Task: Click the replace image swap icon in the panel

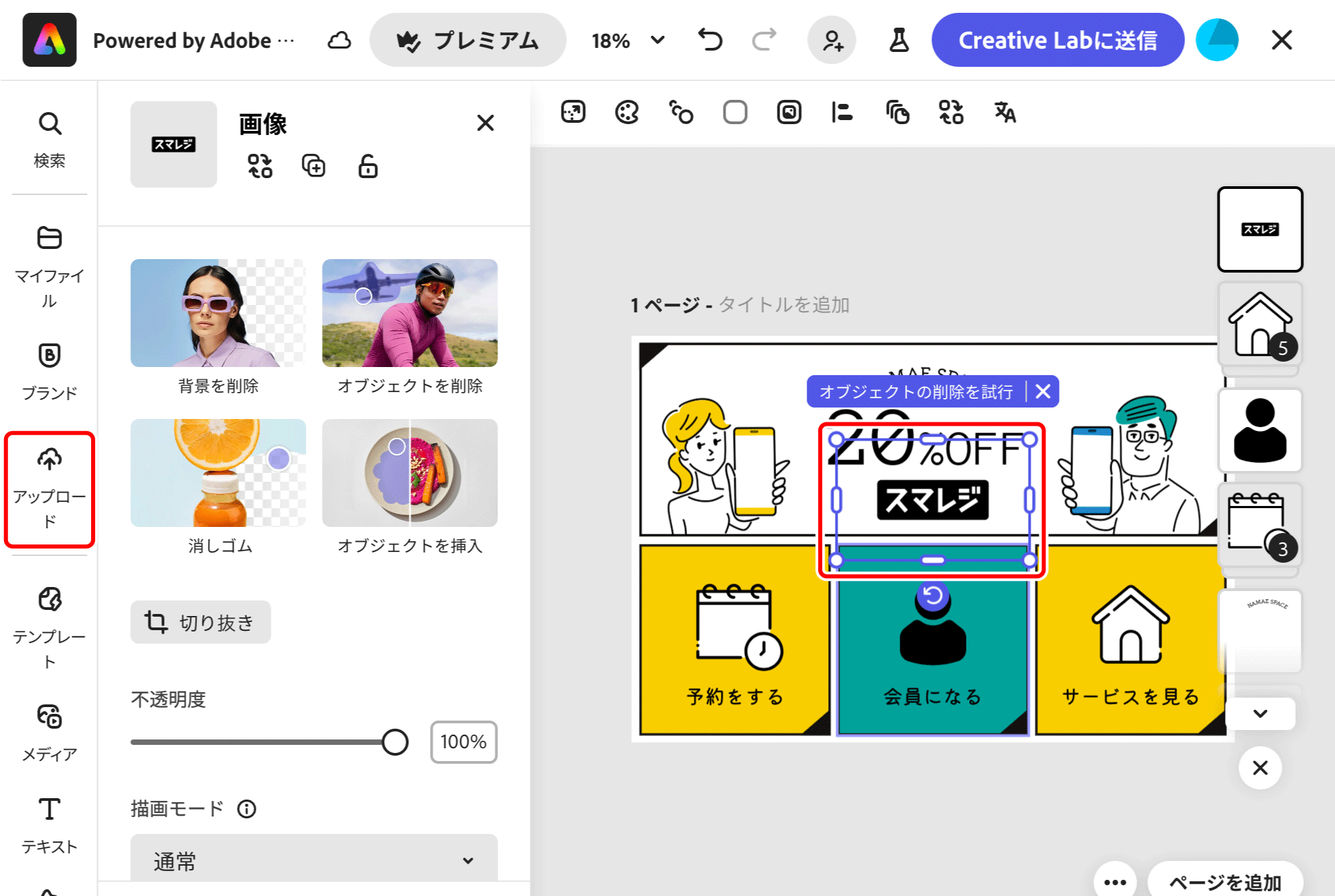Action: (x=260, y=166)
